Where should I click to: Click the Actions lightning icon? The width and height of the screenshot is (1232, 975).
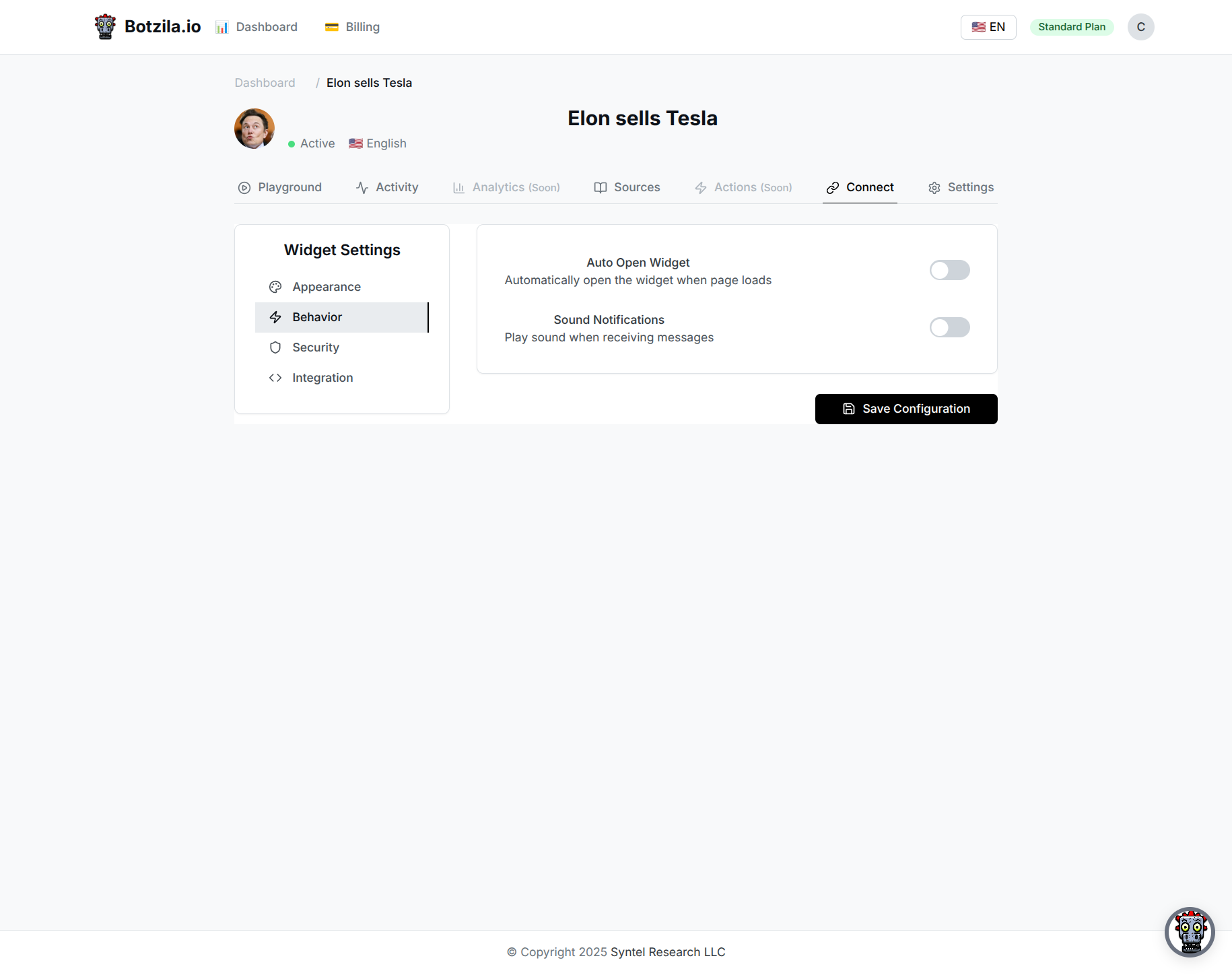point(701,188)
